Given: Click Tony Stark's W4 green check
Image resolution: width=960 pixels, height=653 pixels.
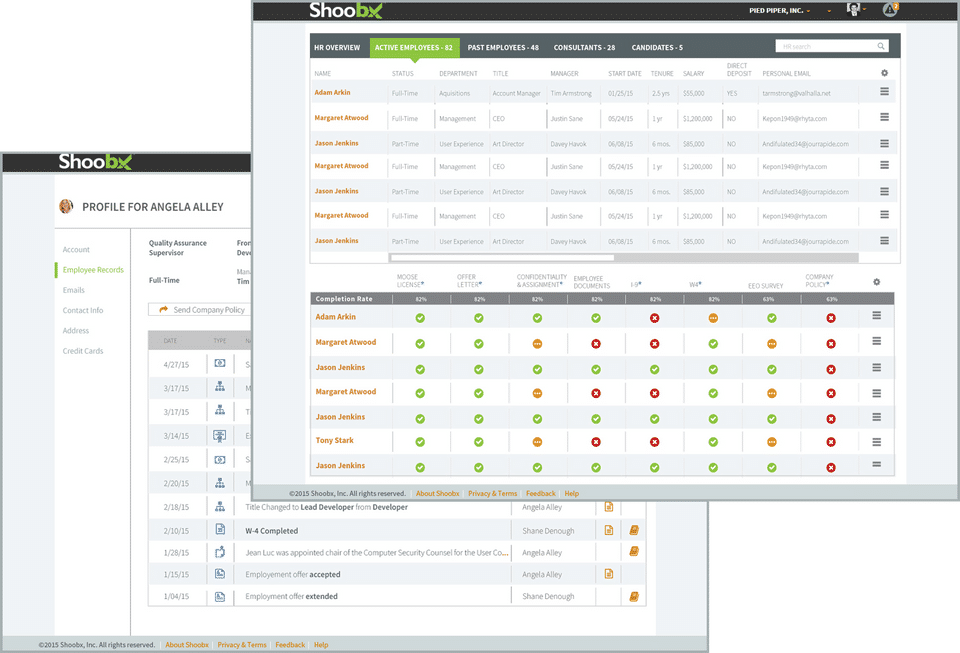Looking at the screenshot, I should (x=713, y=442).
